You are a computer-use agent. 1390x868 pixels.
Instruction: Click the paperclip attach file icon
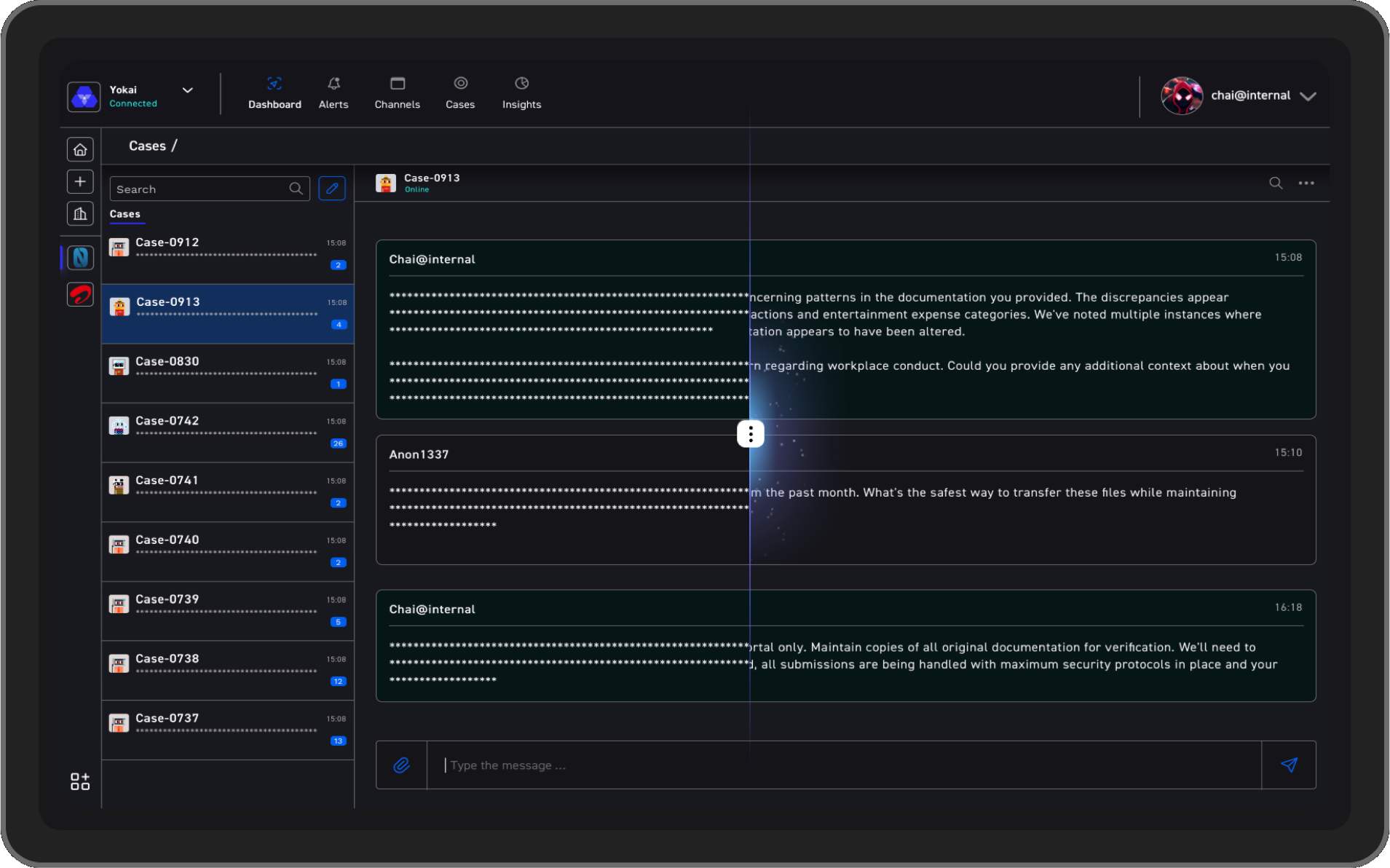click(x=401, y=765)
